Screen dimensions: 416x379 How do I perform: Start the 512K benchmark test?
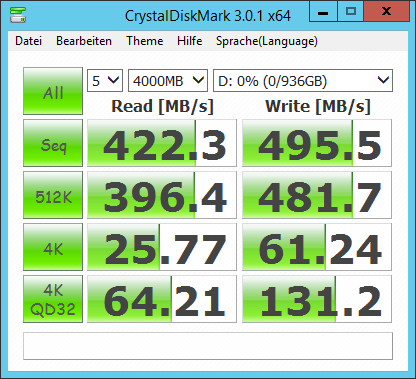53,195
